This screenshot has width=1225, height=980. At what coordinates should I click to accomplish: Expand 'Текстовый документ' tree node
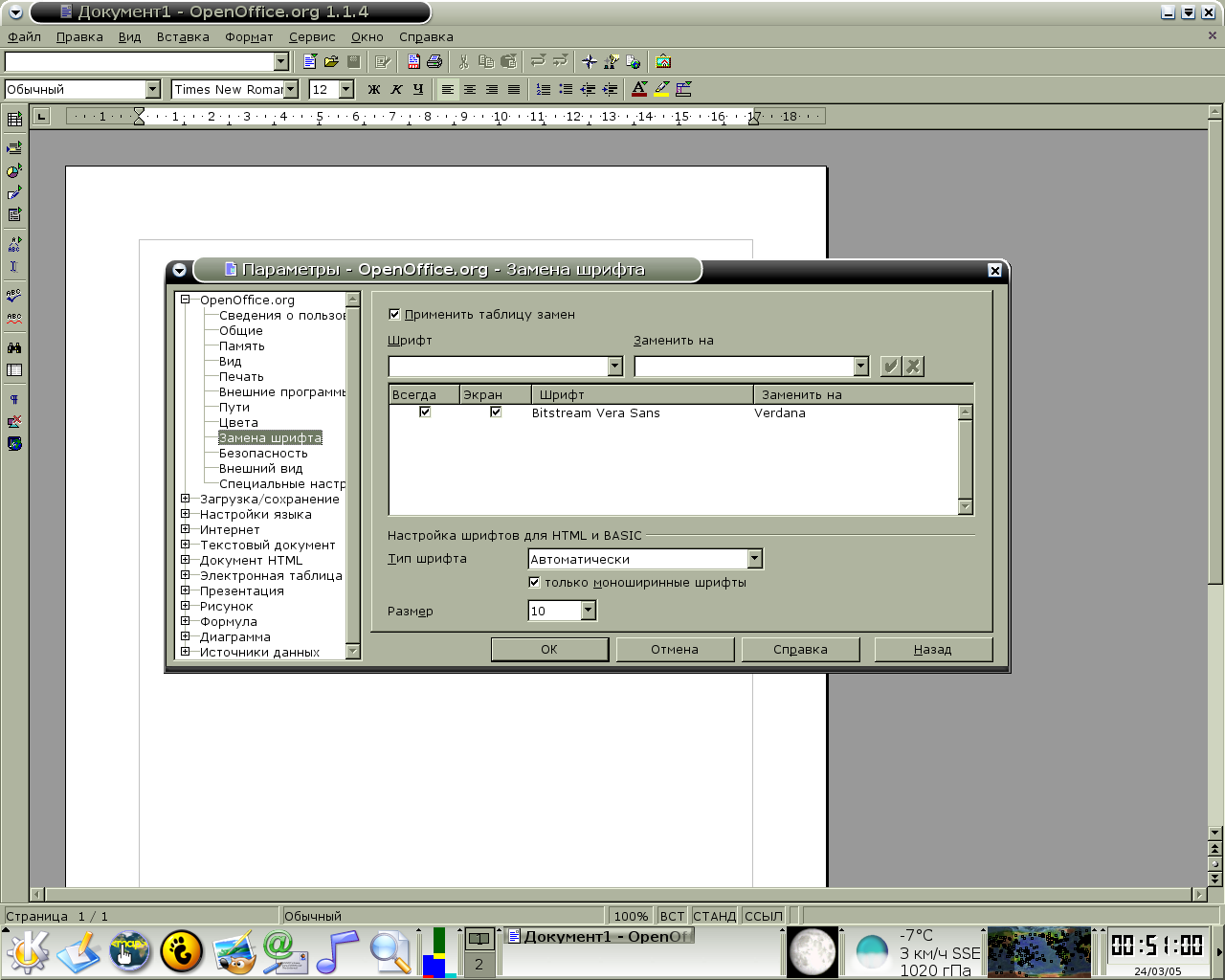186,545
